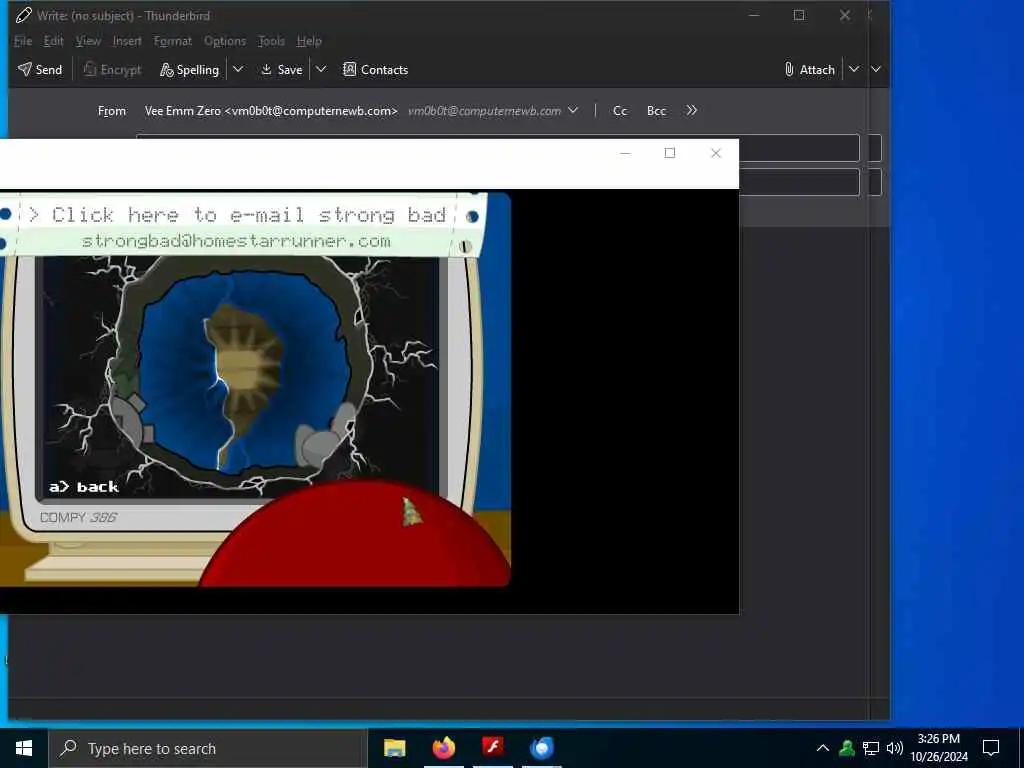
Task: Click the disabled Encrypt button
Action: tap(112, 69)
